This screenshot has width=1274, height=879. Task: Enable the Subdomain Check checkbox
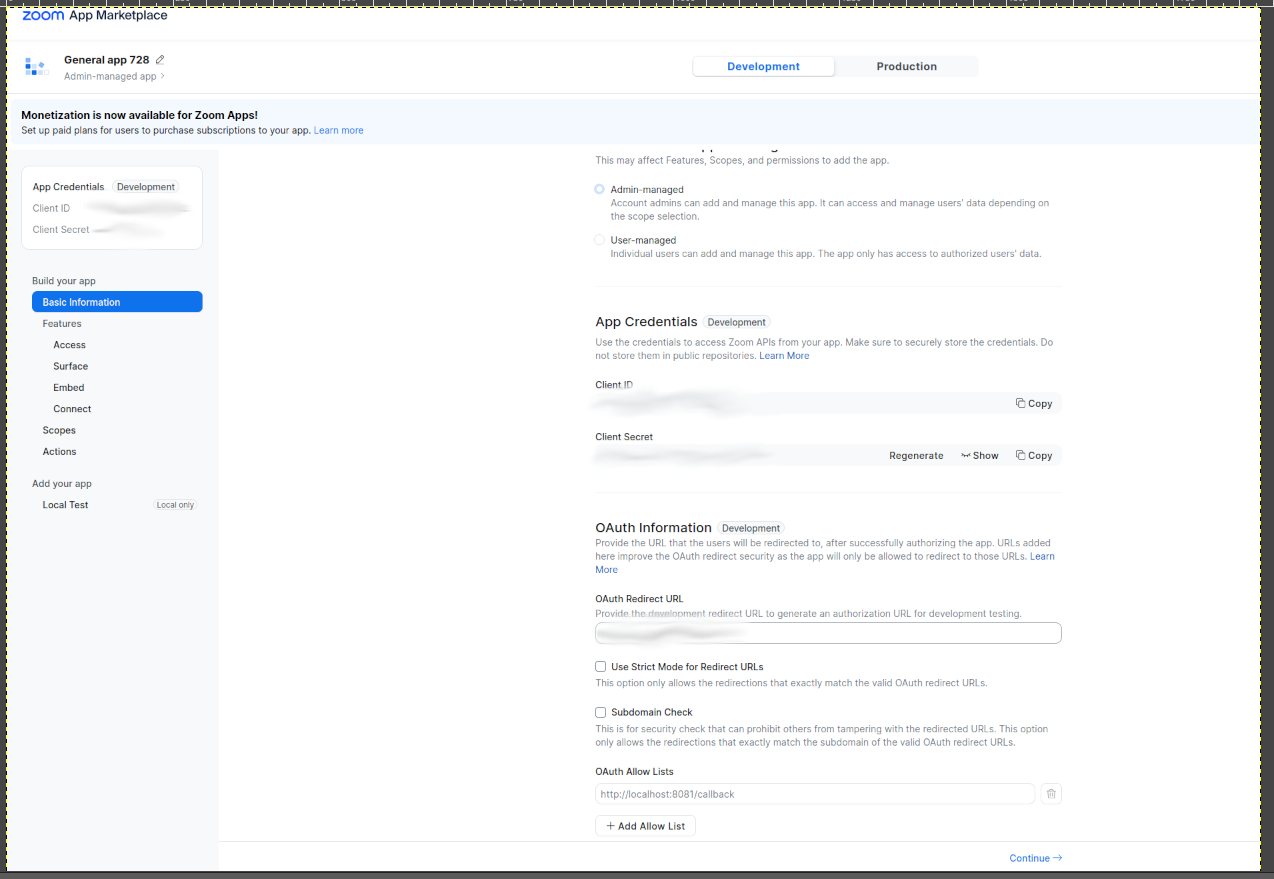pos(601,712)
